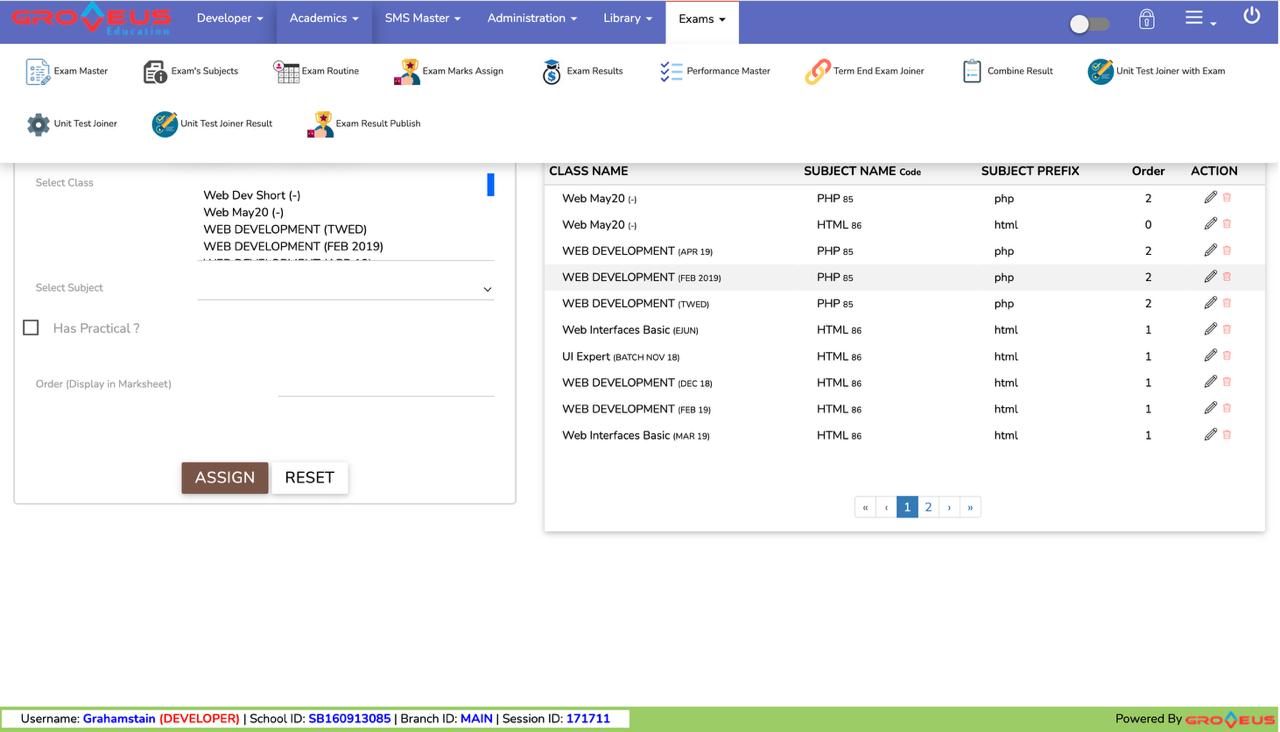Open the Exam Master icon
1280x732 pixels.
click(38, 72)
